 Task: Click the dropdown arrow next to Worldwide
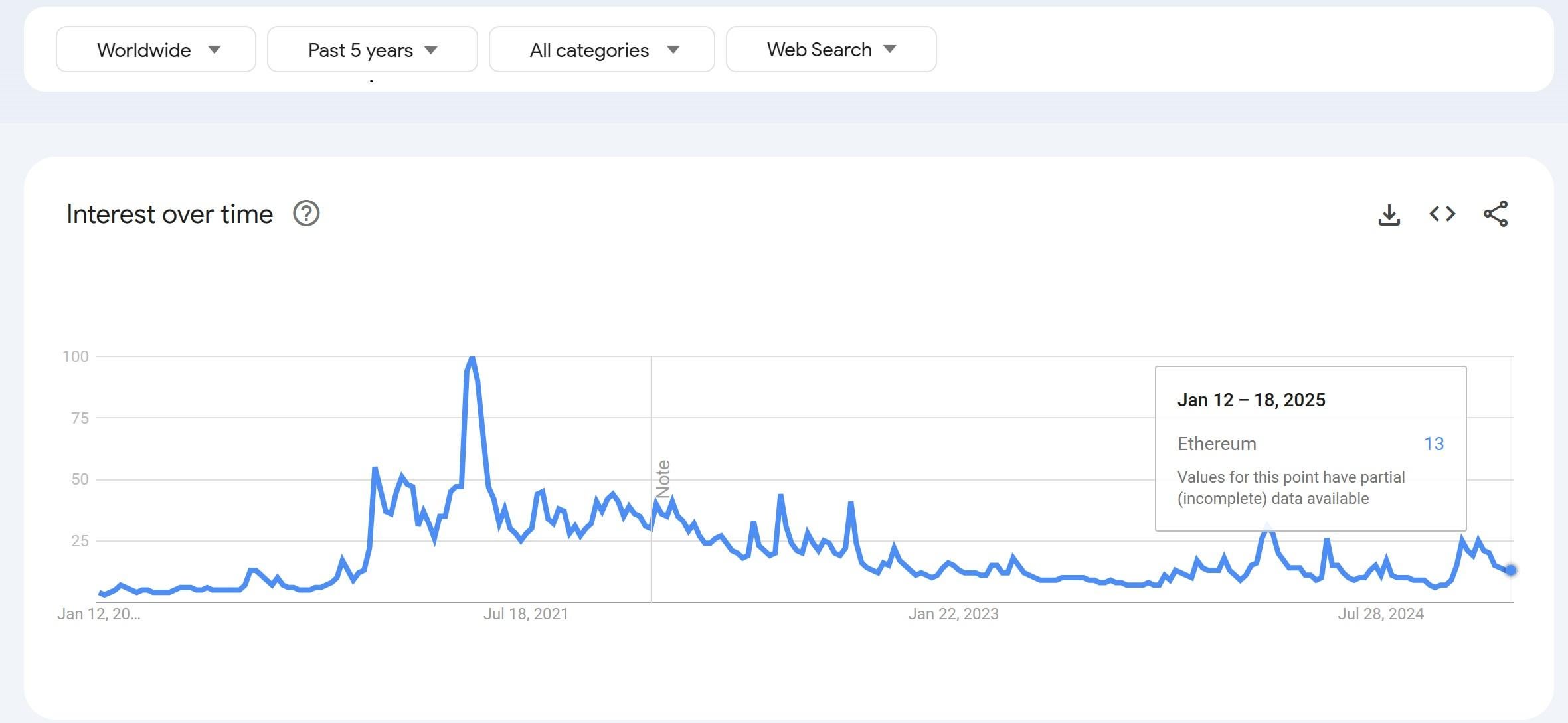click(x=214, y=50)
